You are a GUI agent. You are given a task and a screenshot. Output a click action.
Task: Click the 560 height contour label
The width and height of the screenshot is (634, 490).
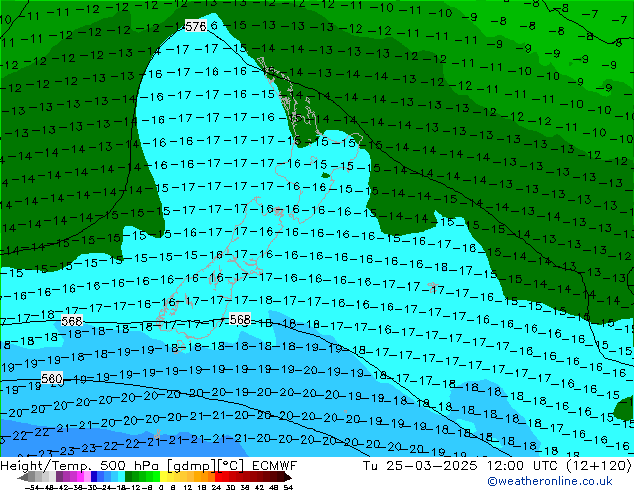coord(52,379)
